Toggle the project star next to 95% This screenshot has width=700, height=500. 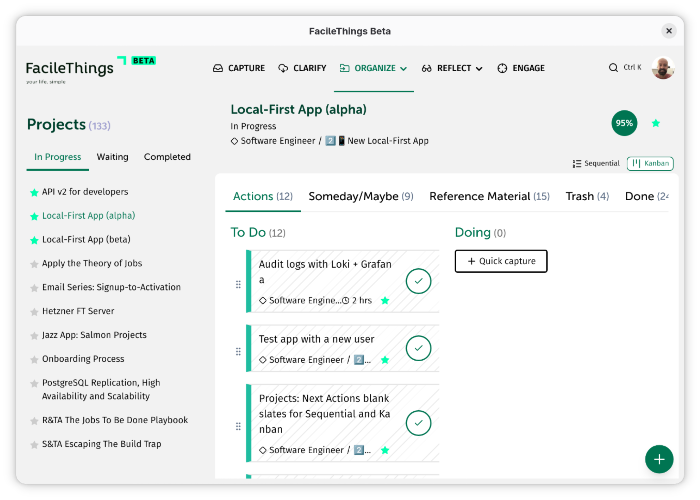[x=656, y=123]
